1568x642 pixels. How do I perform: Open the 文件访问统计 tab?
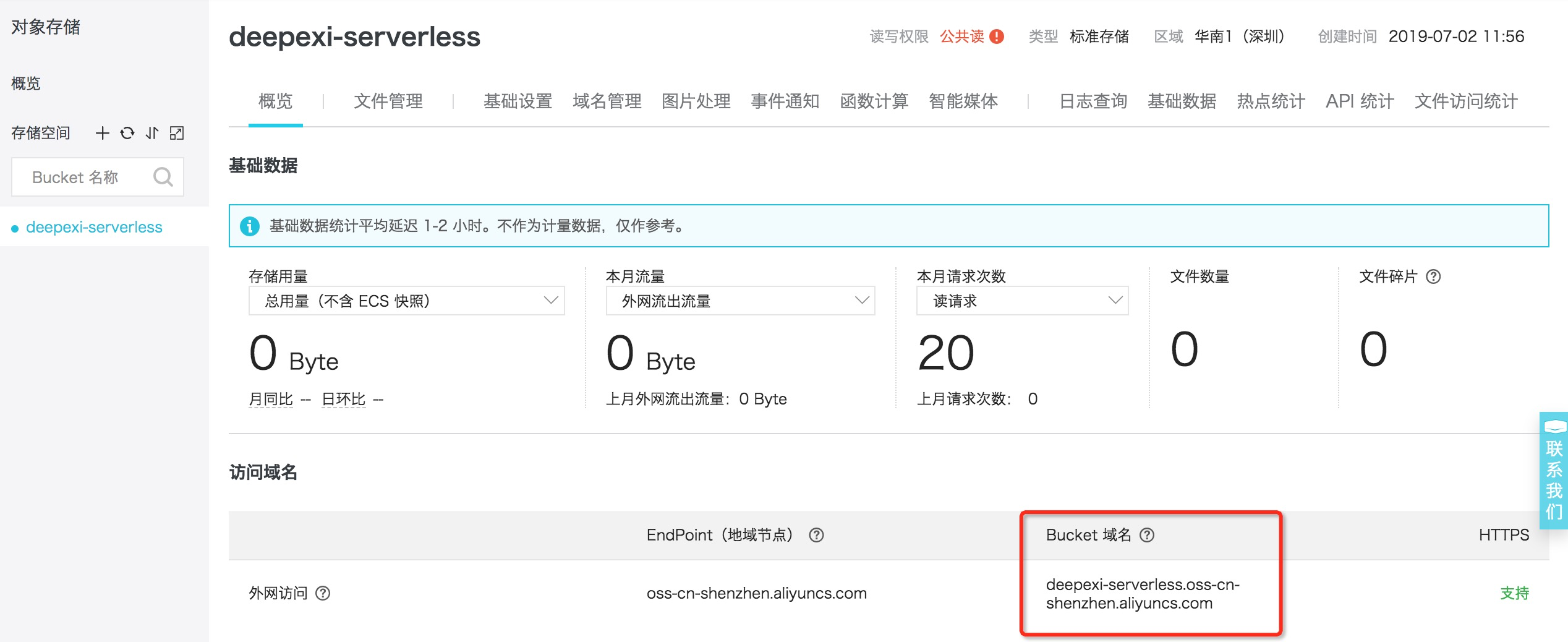click(x=1467, y=101)
